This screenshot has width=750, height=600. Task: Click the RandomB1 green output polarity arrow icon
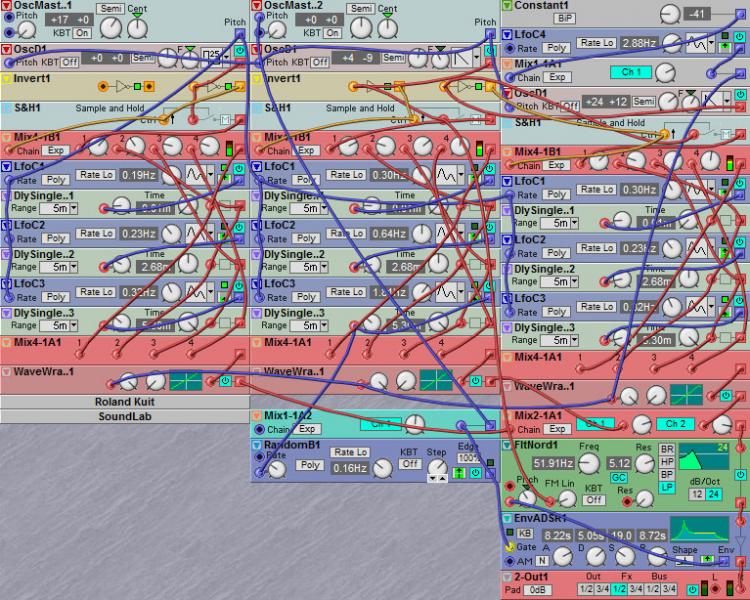click(459, 473)
